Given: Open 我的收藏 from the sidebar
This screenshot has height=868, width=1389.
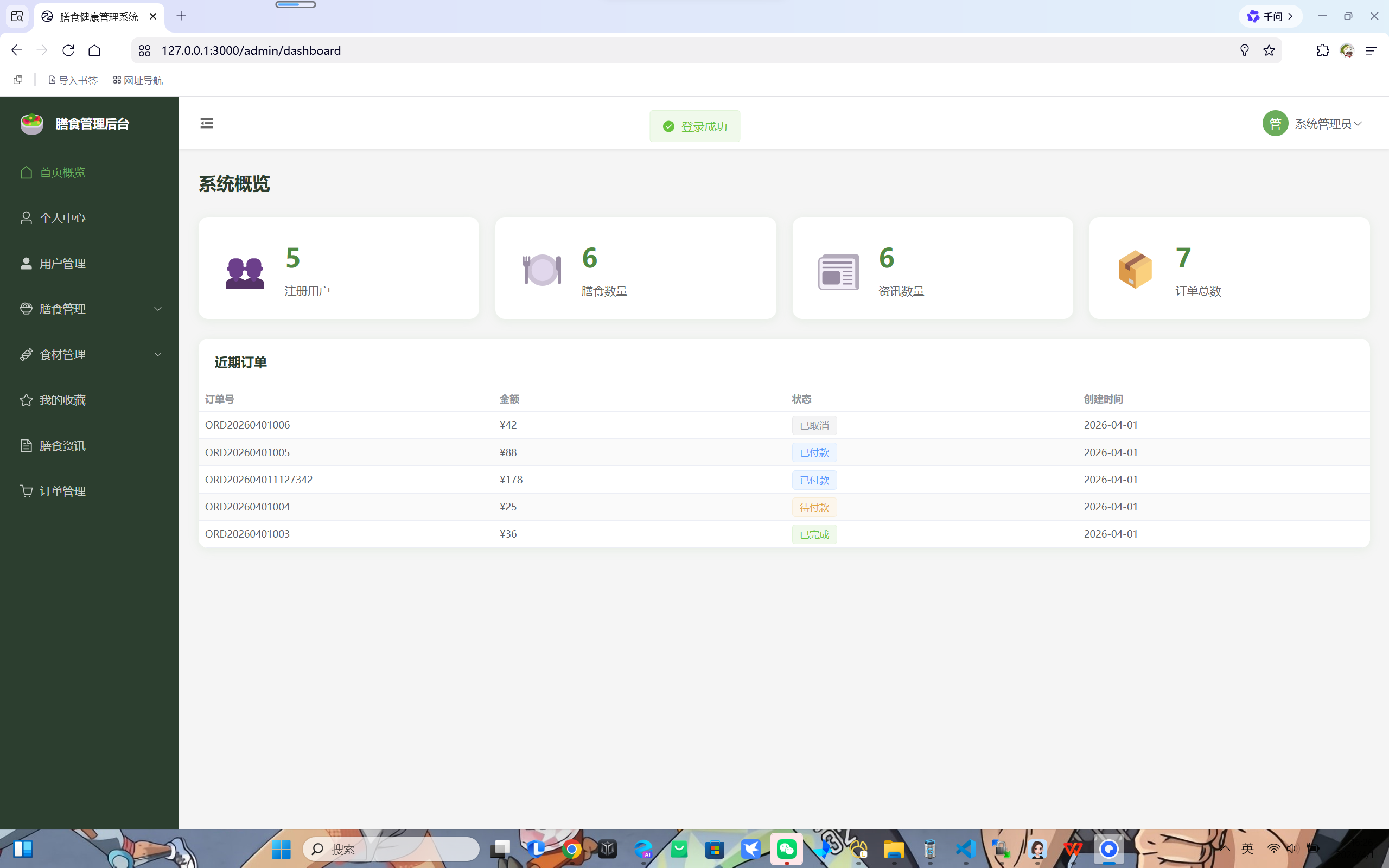Looking at the screenshot, I should click(62, 400).
